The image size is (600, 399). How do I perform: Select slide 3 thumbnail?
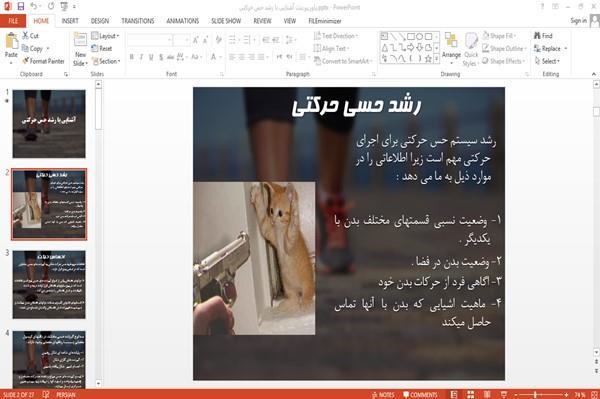point(49,284)
